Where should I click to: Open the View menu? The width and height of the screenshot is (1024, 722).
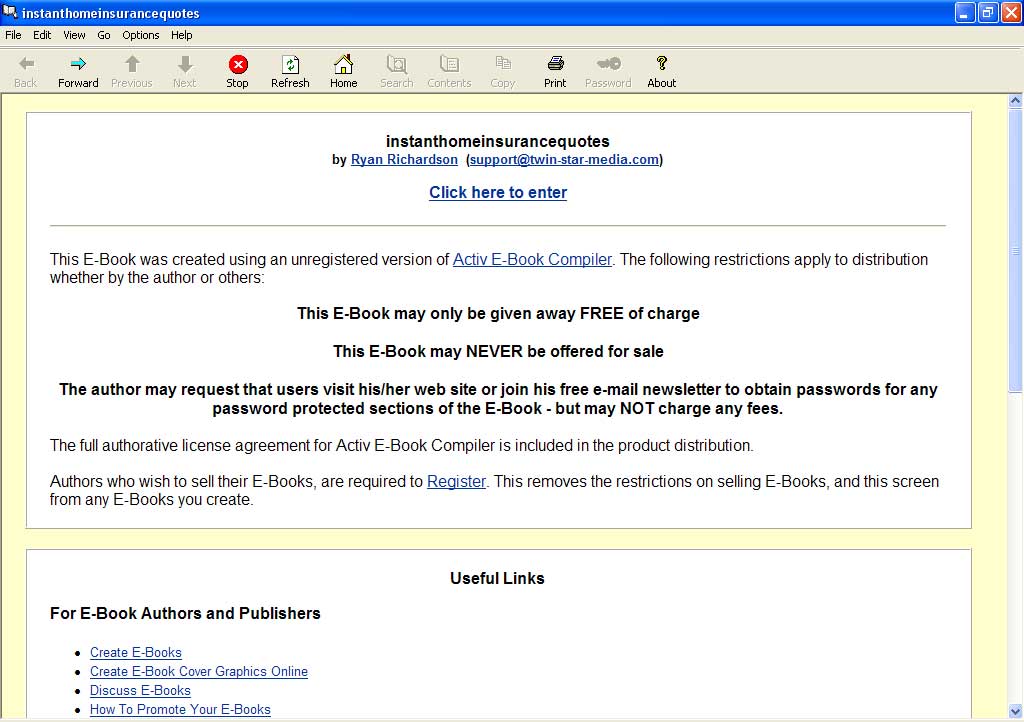point(74,35)
